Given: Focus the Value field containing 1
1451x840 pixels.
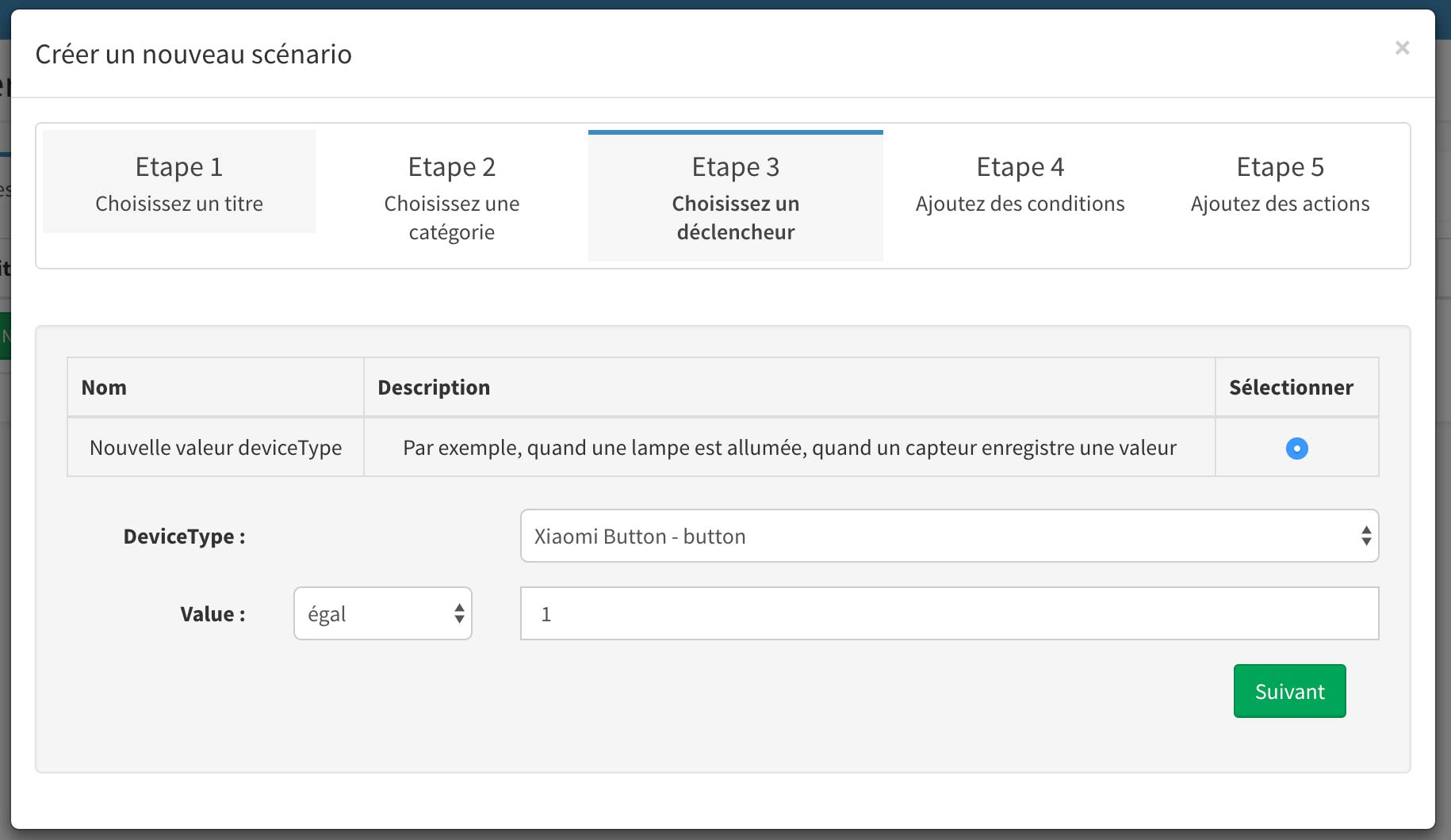Looking at the screenshot, I should point(949,614).
